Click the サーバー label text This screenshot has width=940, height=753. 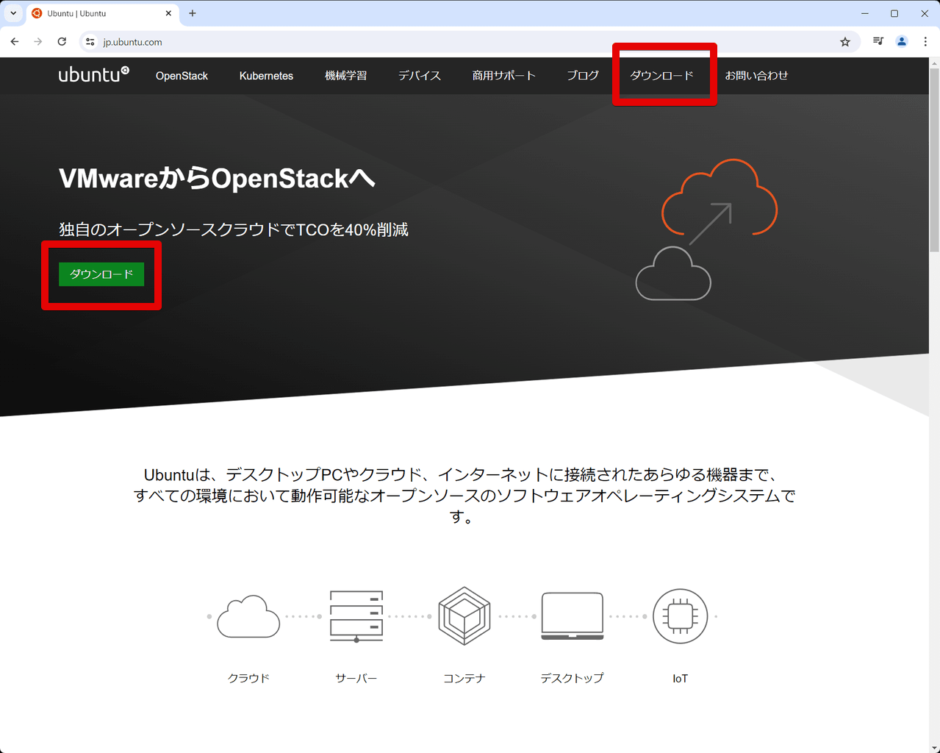pyautogui.click(x=356, y=679)
